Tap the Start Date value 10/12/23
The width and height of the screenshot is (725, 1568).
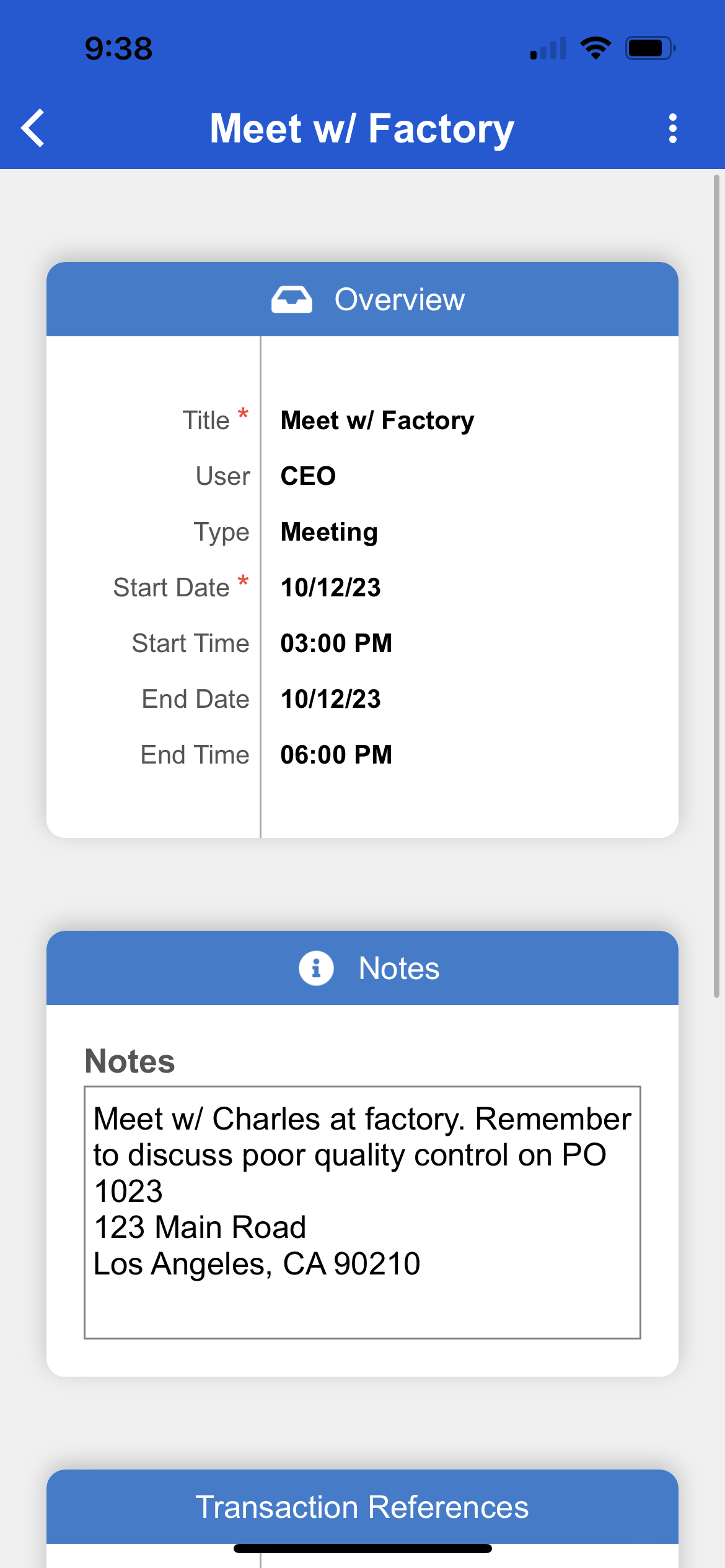pos(331,588)
